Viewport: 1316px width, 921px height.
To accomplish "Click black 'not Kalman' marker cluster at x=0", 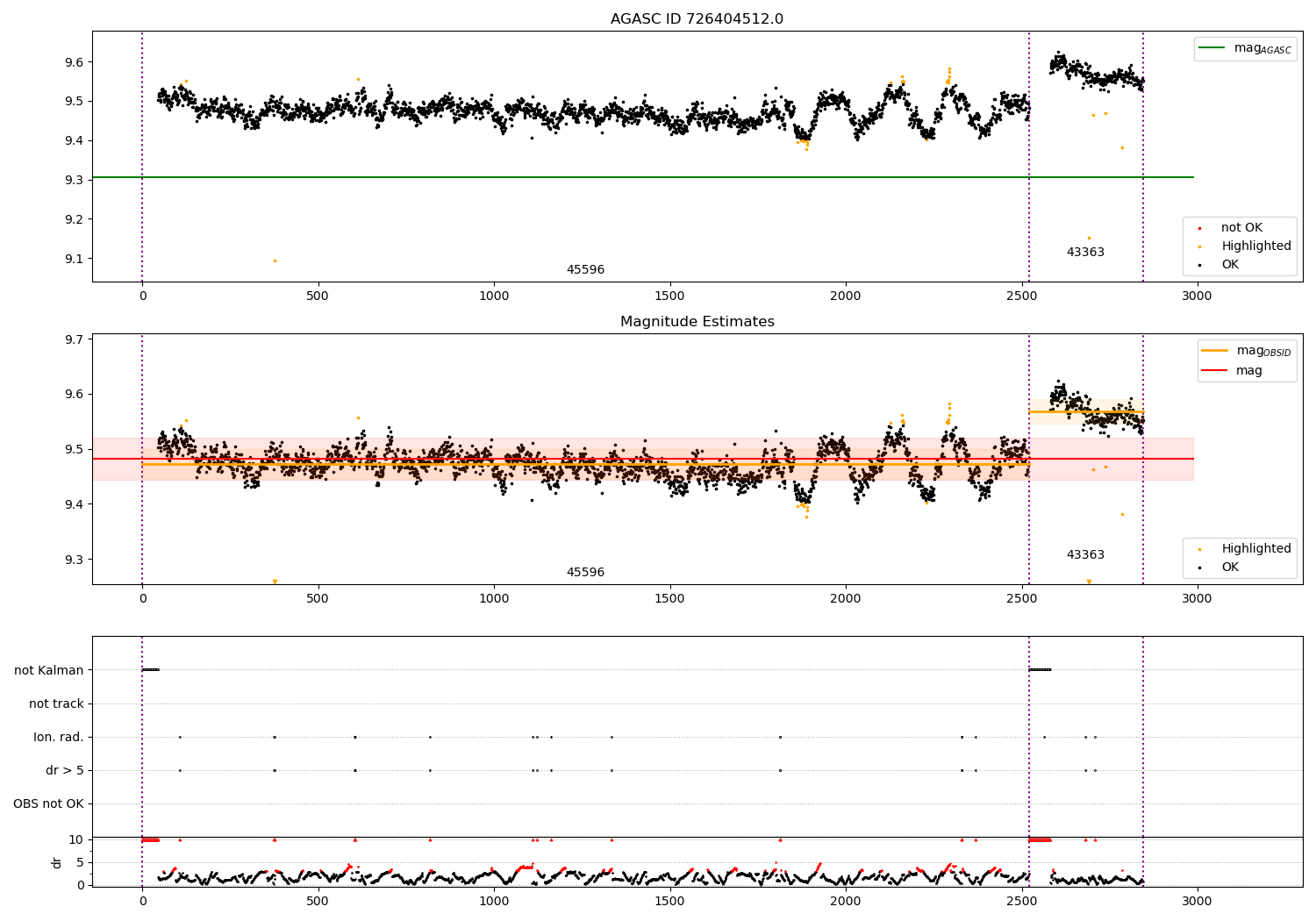I will click(x=150, y=670).
